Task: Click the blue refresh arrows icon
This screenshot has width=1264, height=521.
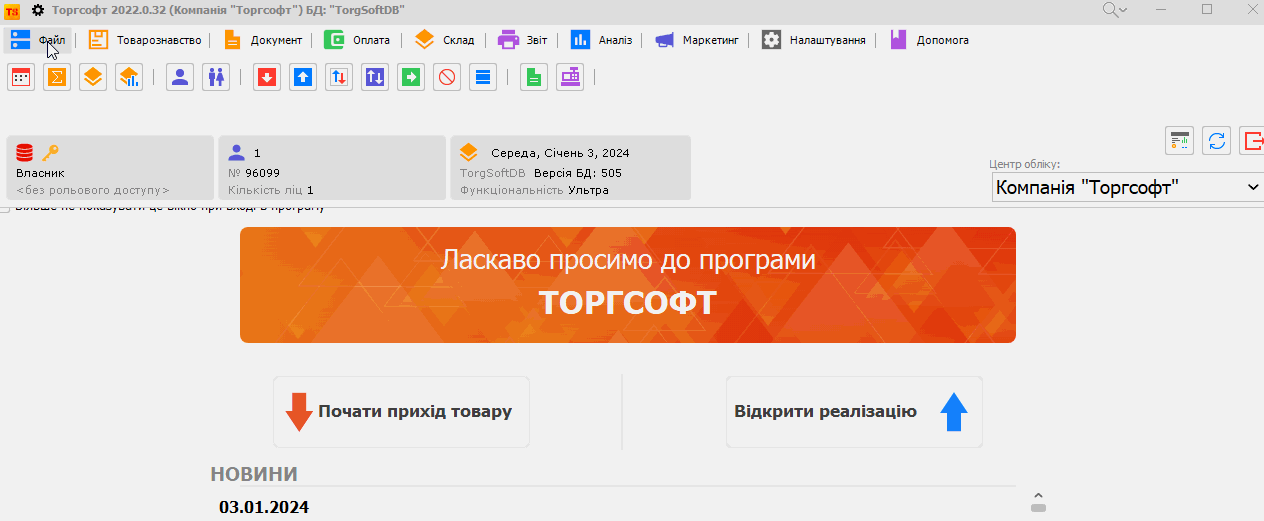Action: pyautogui.click(x=1216, y=141)
